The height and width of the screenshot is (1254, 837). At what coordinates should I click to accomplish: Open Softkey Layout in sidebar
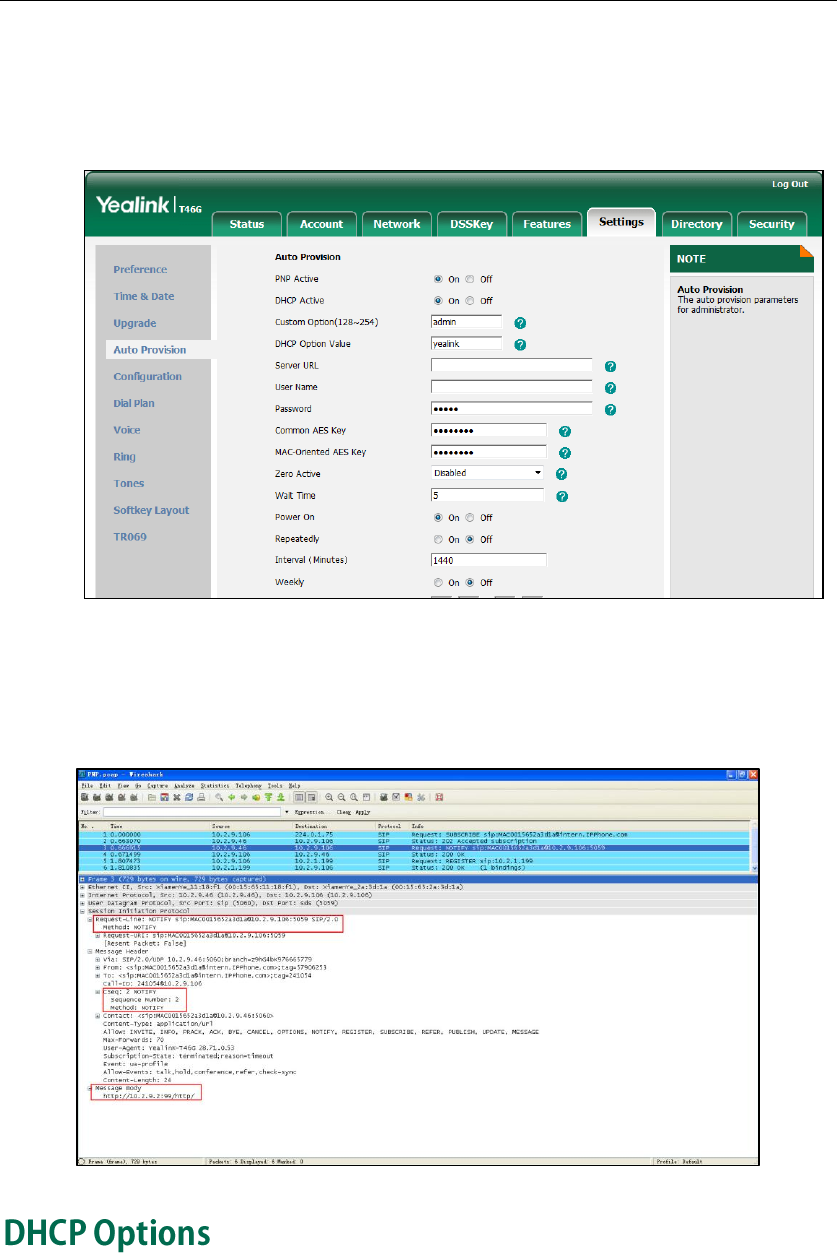tap(151, 510)
